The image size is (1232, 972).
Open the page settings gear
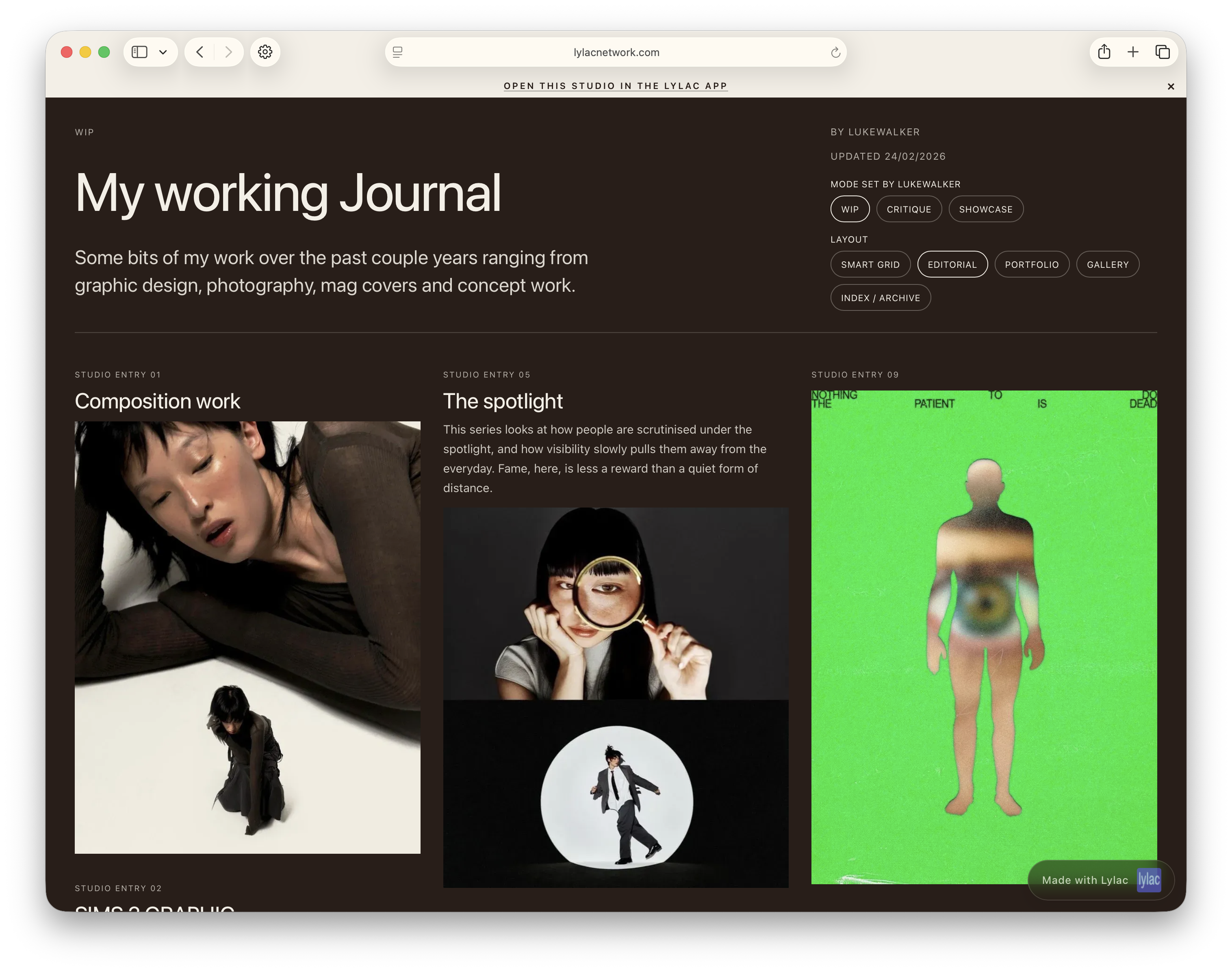[x=265, y=52]
